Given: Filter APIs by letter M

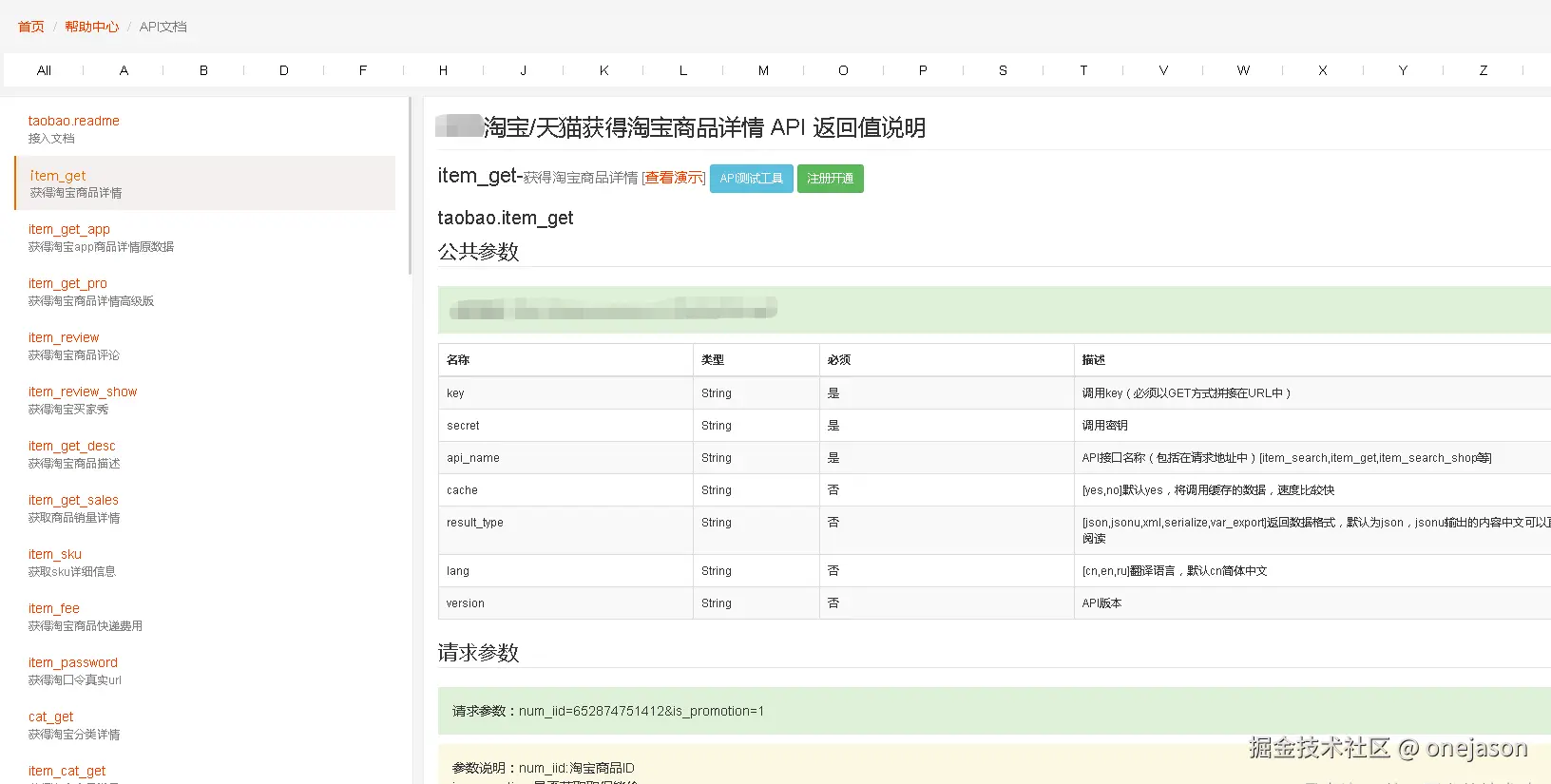Looking at the screenshot, I should (763, 70).
